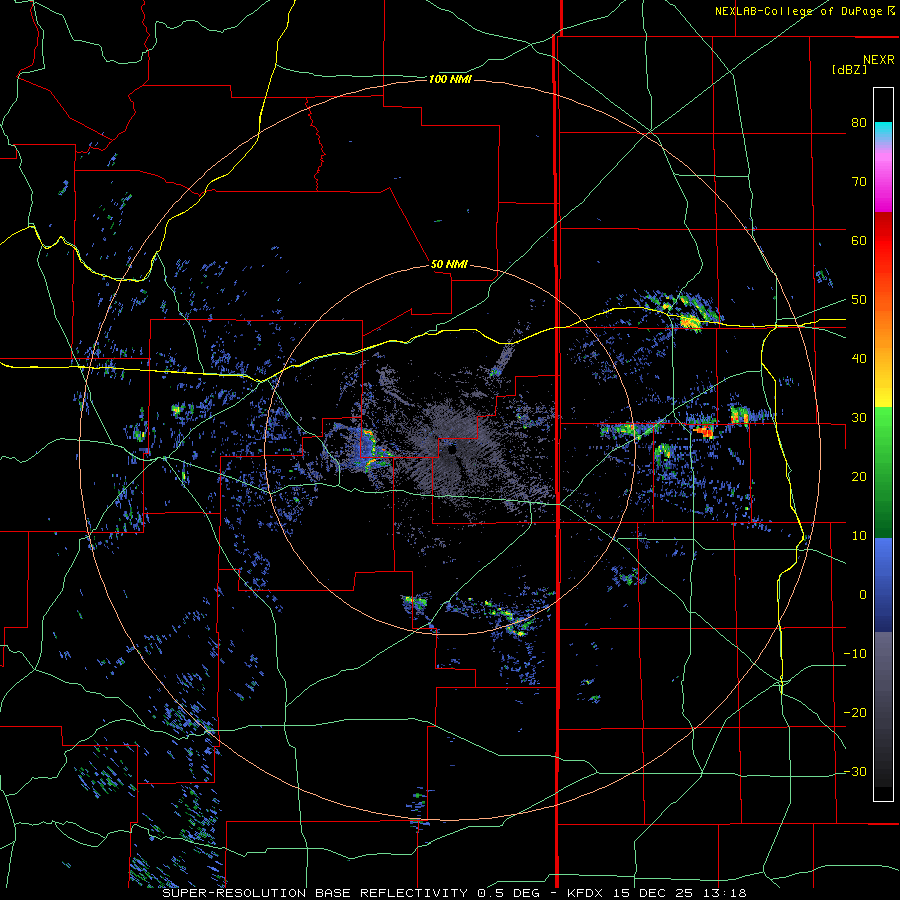Viewport: 900px width, 900px height.
Task: Click the -20 value on dBZ scale
Action: (x=855, y=712)
